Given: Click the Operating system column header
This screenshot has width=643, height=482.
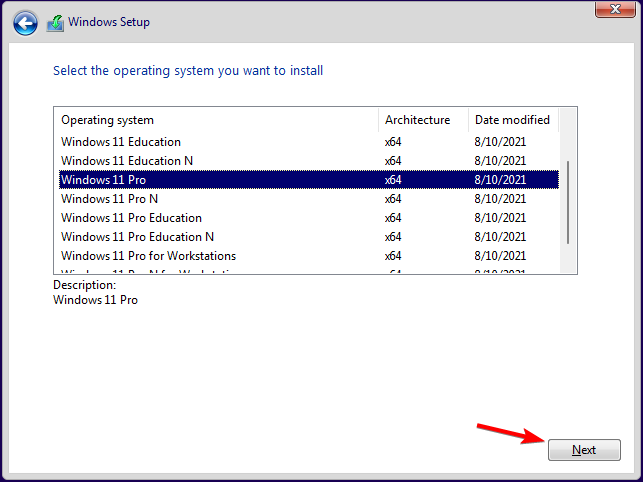Looking at the screenshot, I should (x=216, y=120).
